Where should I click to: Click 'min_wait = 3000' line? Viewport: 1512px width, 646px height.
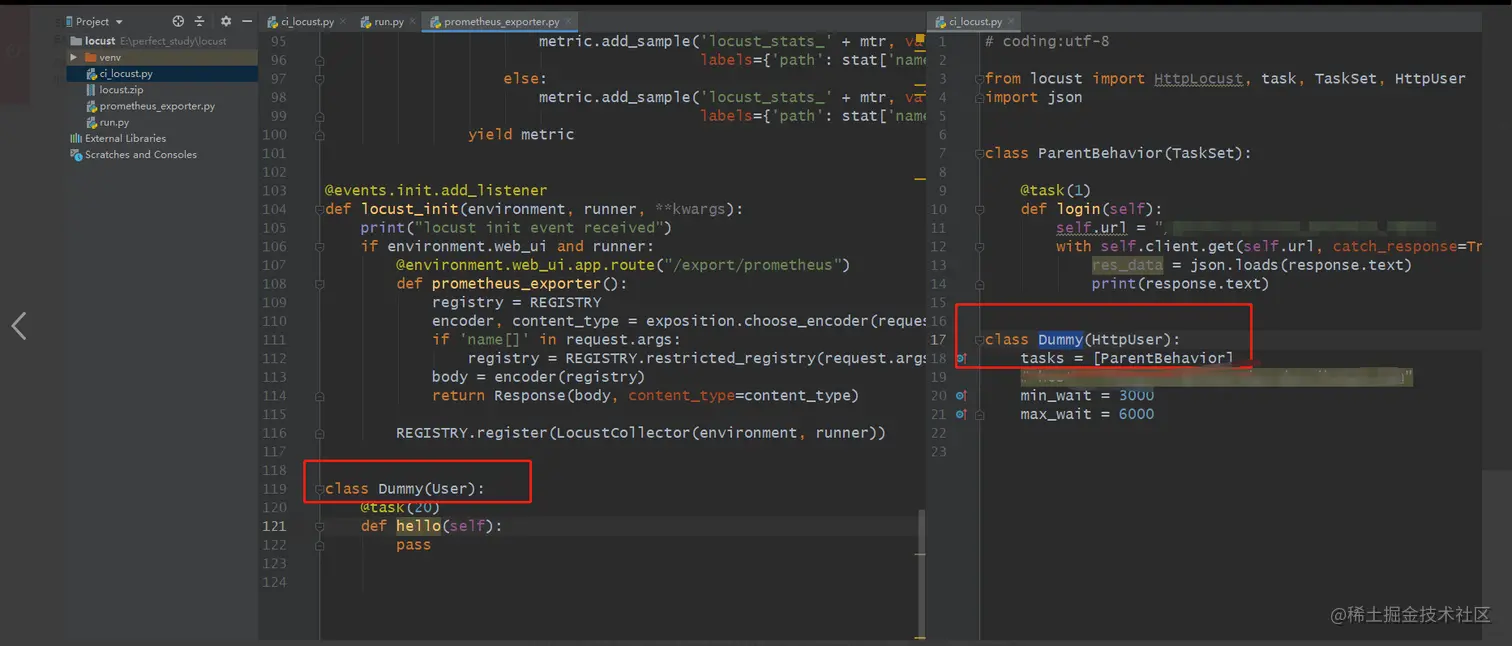click(1087, 396)
